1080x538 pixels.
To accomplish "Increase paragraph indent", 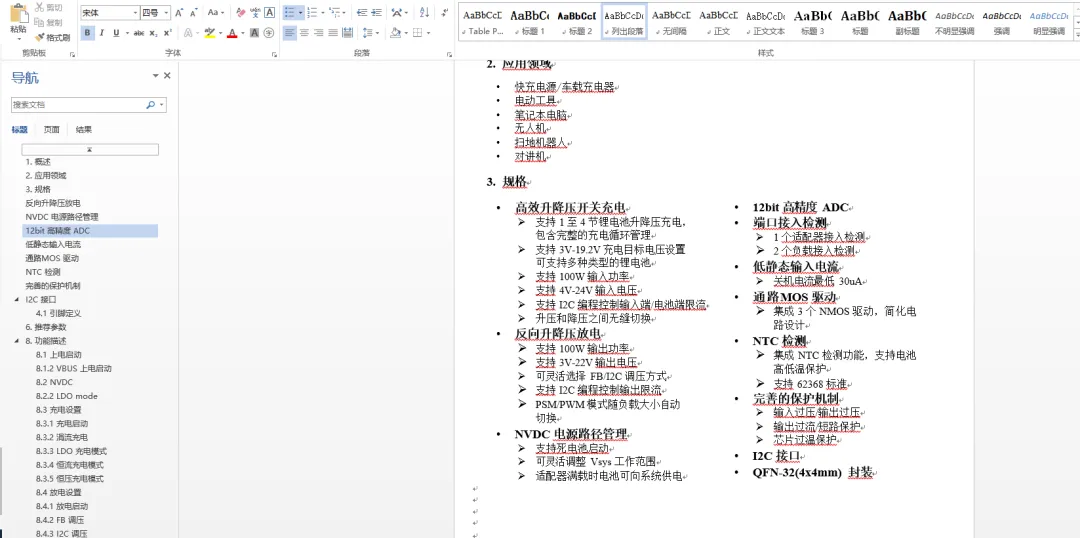I will click(377, 12).
